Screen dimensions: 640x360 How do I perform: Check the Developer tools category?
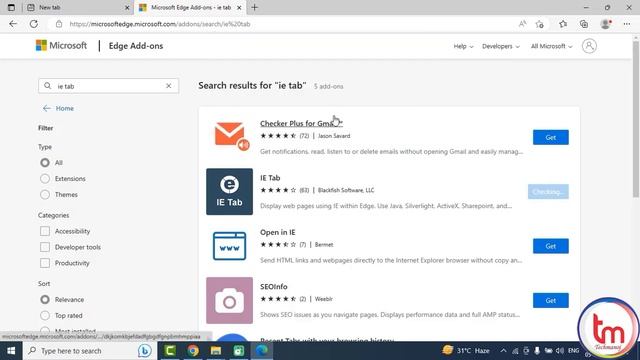pos(45,247)
